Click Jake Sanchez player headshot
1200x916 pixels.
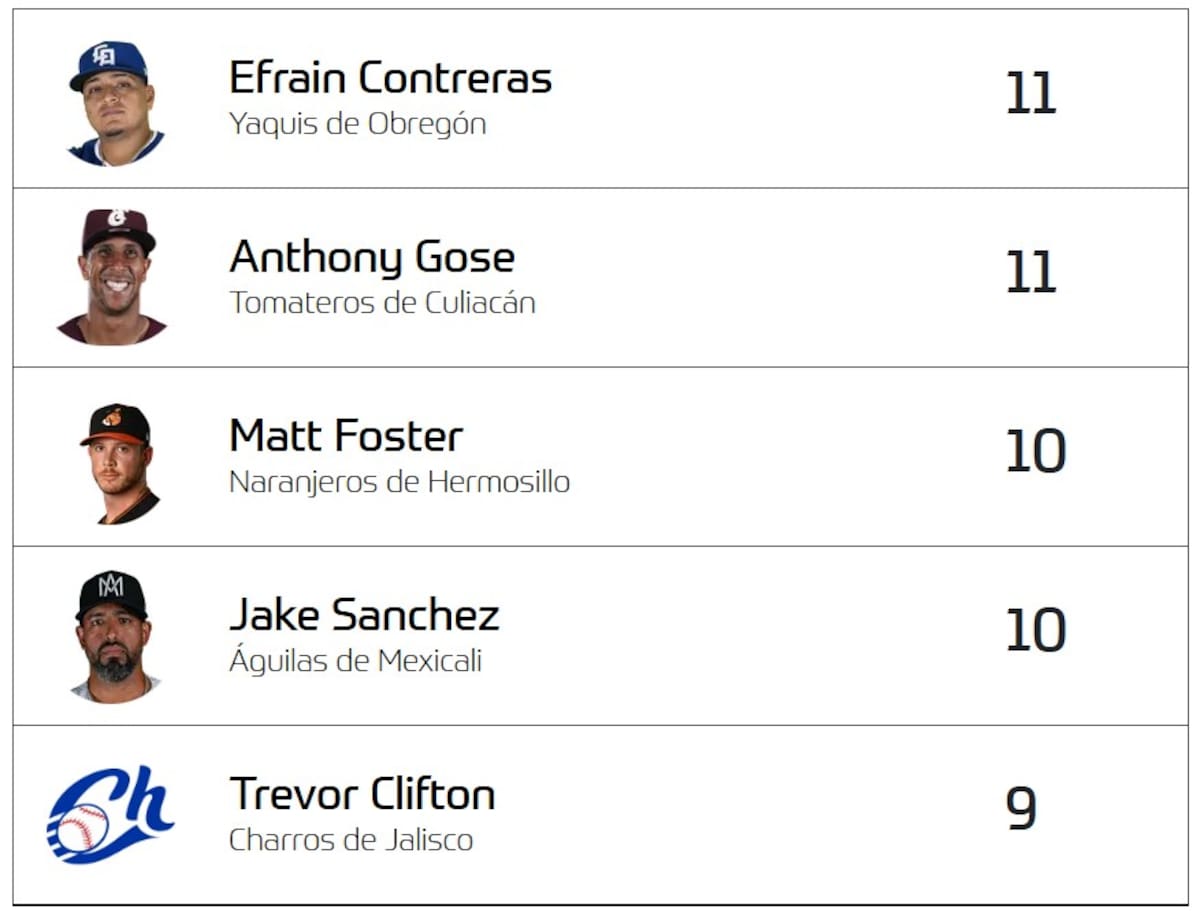(114, 637)
